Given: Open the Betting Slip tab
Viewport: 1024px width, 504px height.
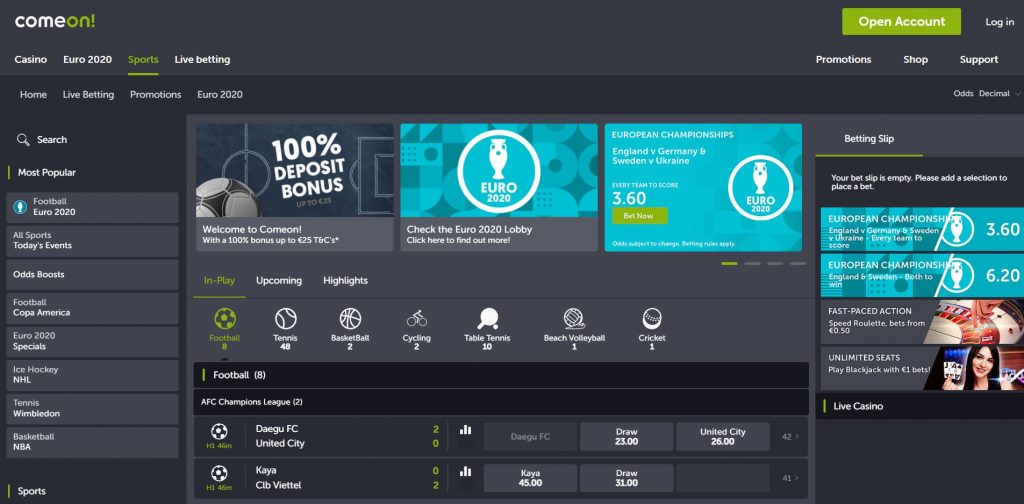Looking at the screenshot, I should (869, 139).
